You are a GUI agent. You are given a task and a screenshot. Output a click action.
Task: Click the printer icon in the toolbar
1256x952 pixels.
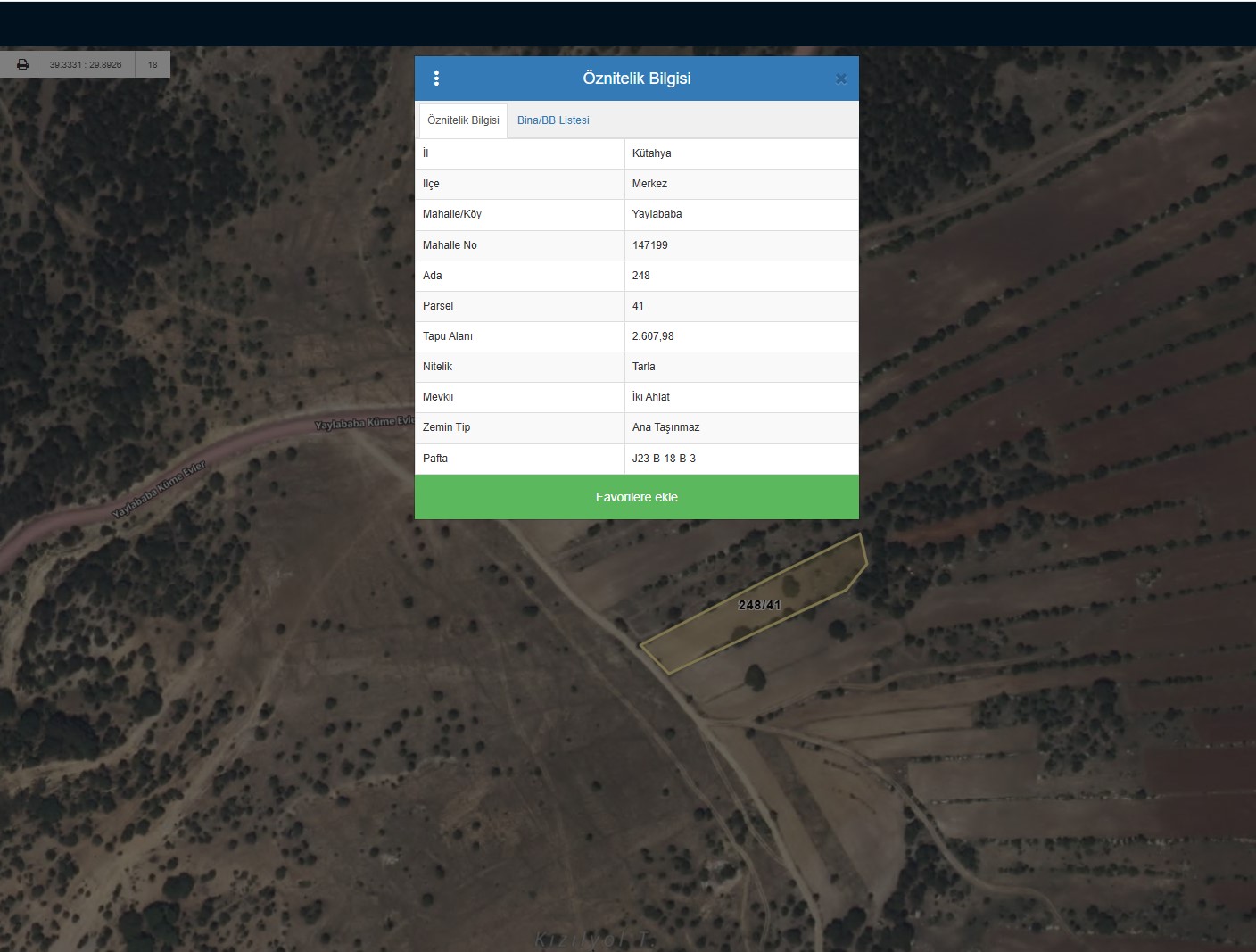[x=22, y=64]
